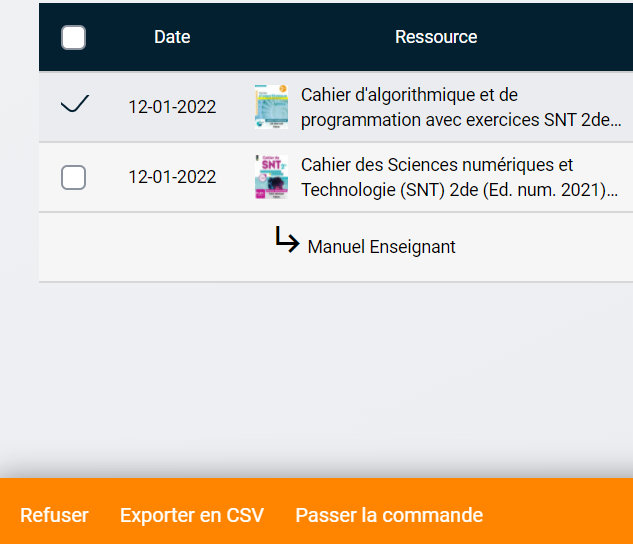
Task: Toggle the select-all checkbox in table header
Action: click(73, 38)
